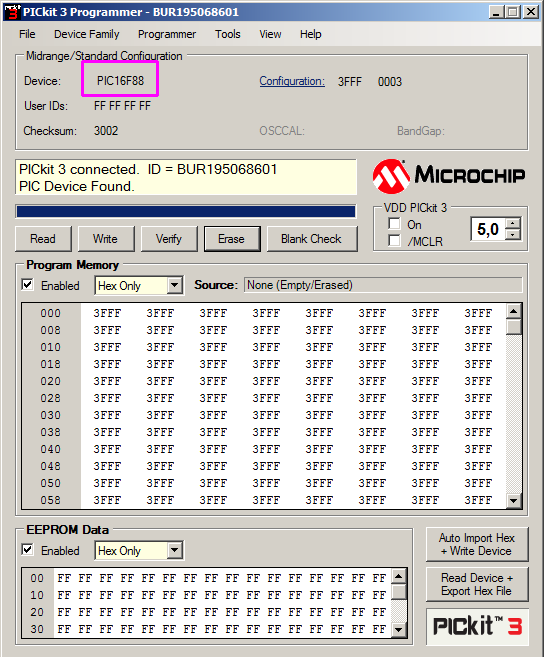Screen dimensions: 544x657
Task: Click EEPROM Data scrollbar down arrow
Action: tap(399, 629)
